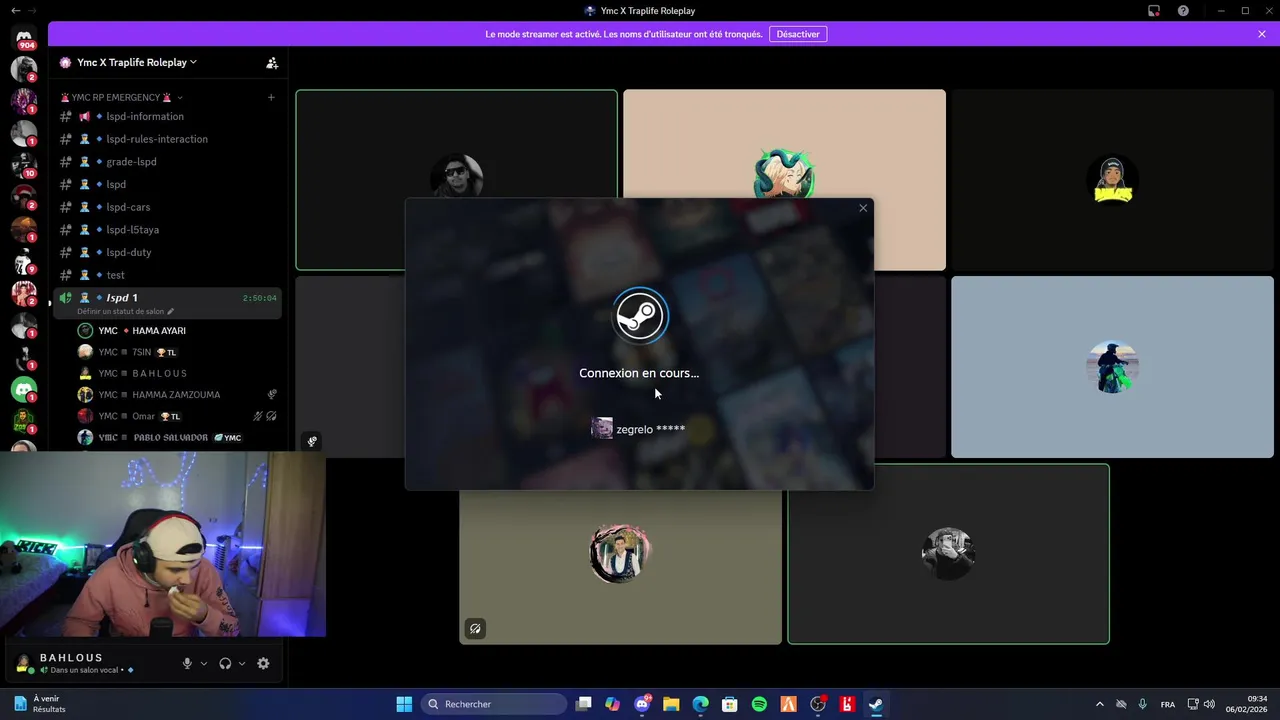The height and width of the screenshot is (720, 1280).
Task: Click the muted mic icon above webcam overlay
Action: 312,441
